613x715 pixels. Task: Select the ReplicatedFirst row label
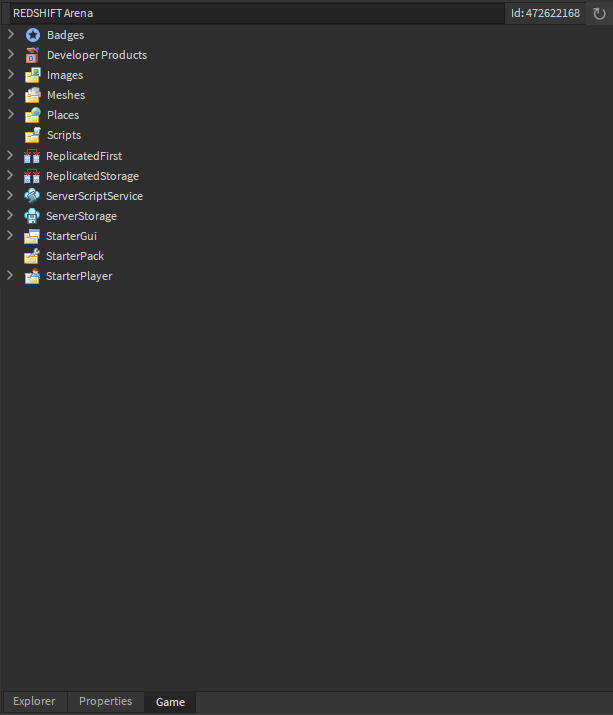84,156
